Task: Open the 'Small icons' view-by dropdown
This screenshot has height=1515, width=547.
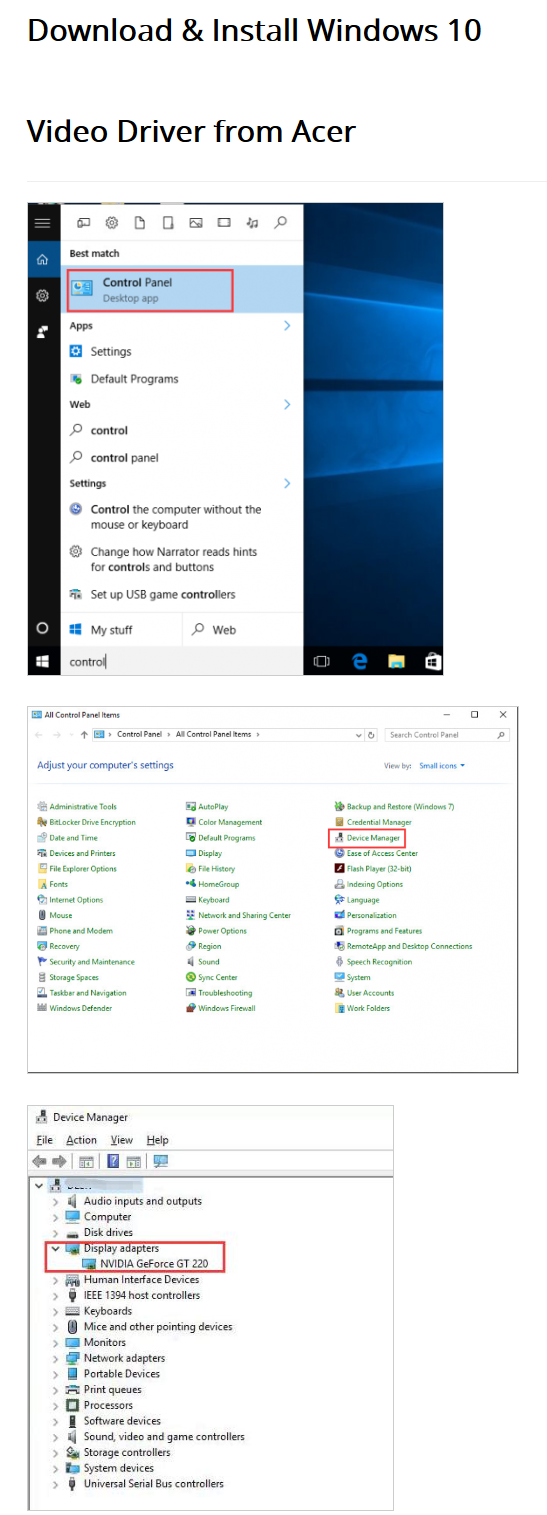Action: [x=443, y=766]
